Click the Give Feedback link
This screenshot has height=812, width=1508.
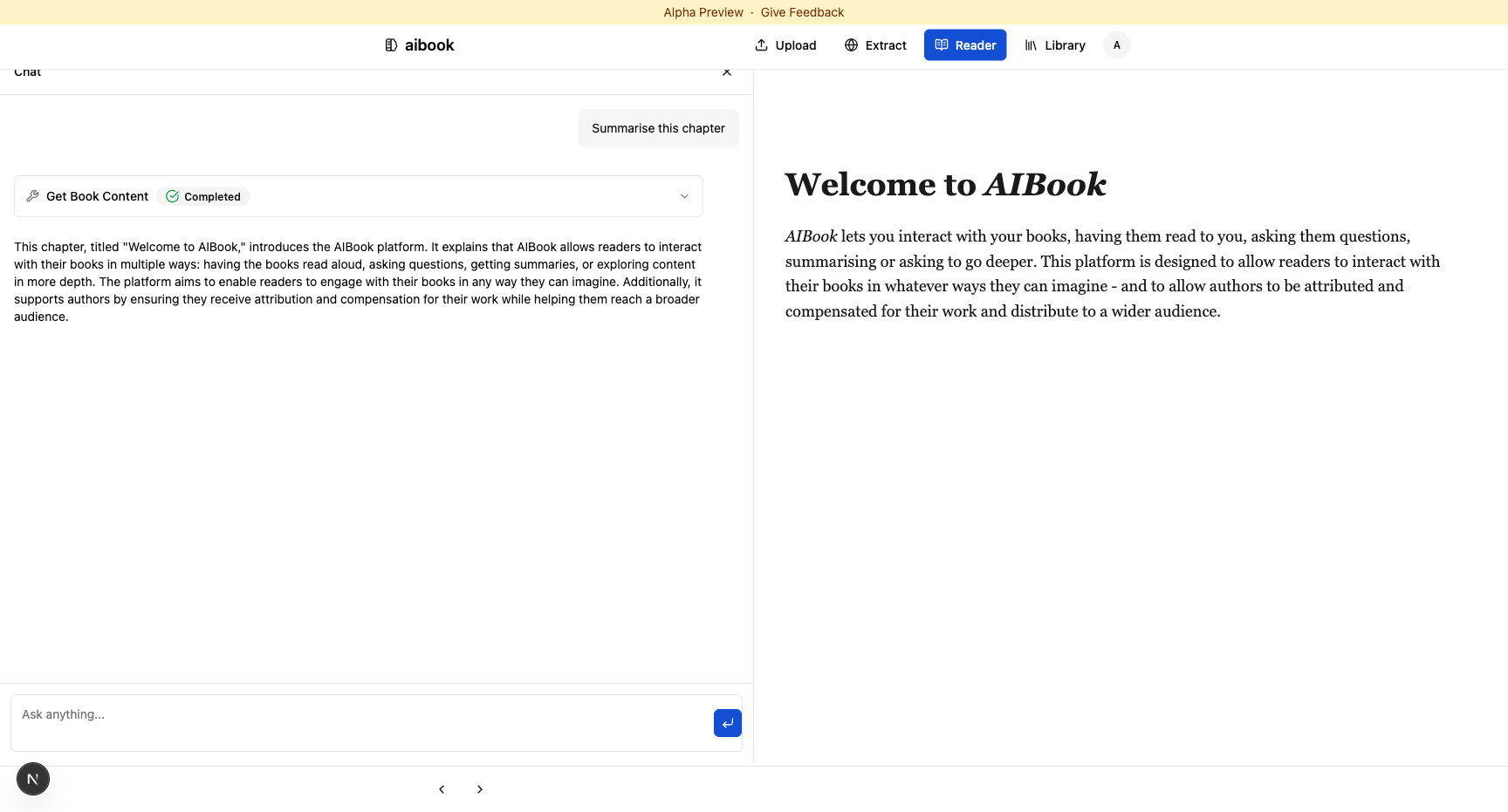pyautogui.click(x=802, y=12)
